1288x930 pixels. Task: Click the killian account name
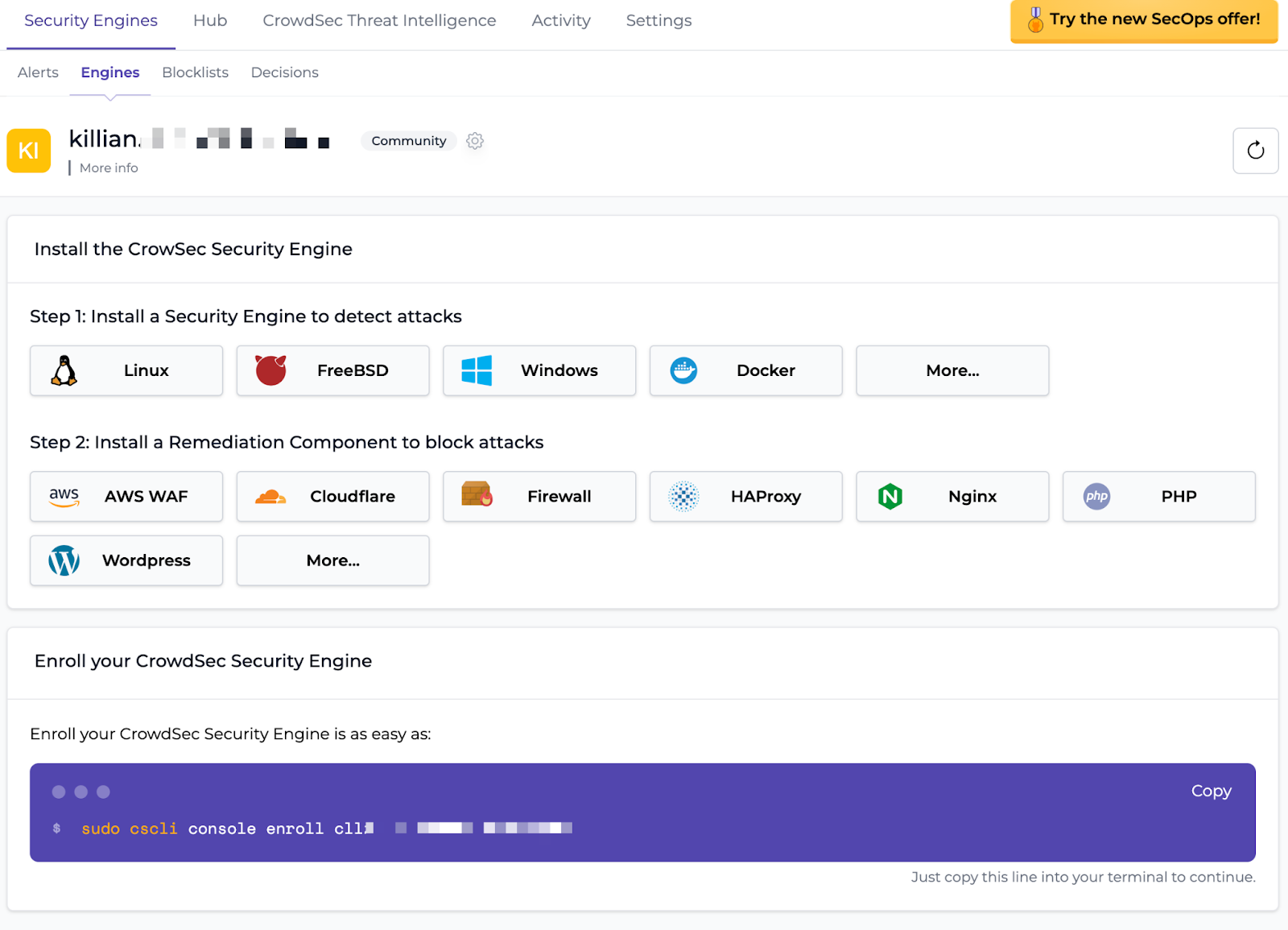point(200,139)
